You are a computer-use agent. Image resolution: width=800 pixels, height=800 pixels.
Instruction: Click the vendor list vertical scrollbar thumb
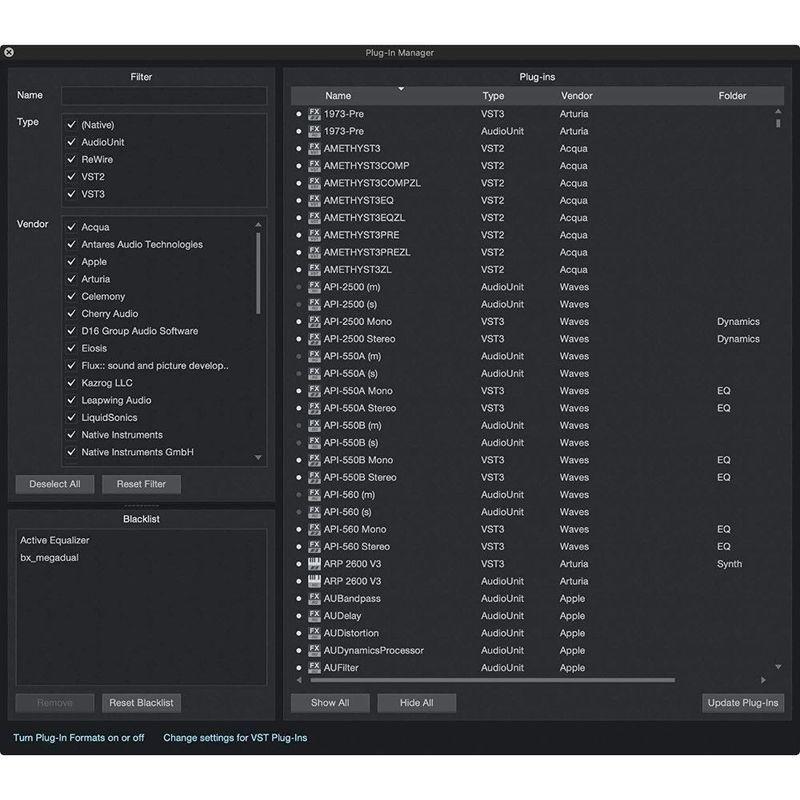pyautogui.click(x=258, y=273)
